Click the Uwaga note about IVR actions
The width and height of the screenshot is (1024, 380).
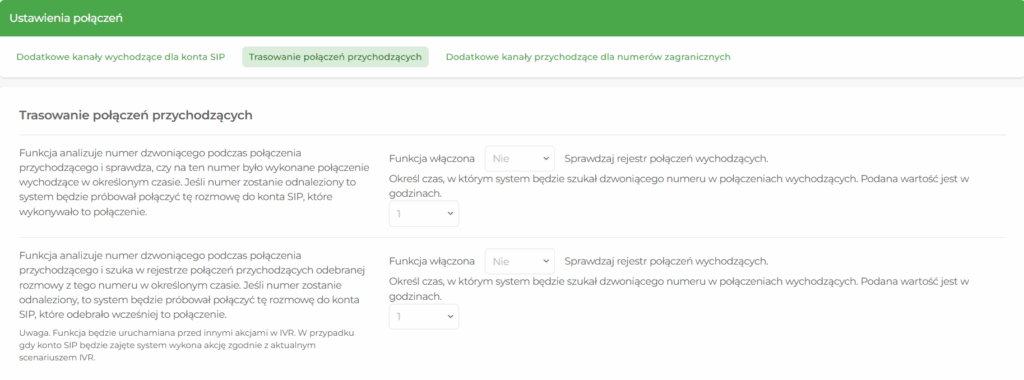(186, 345)
